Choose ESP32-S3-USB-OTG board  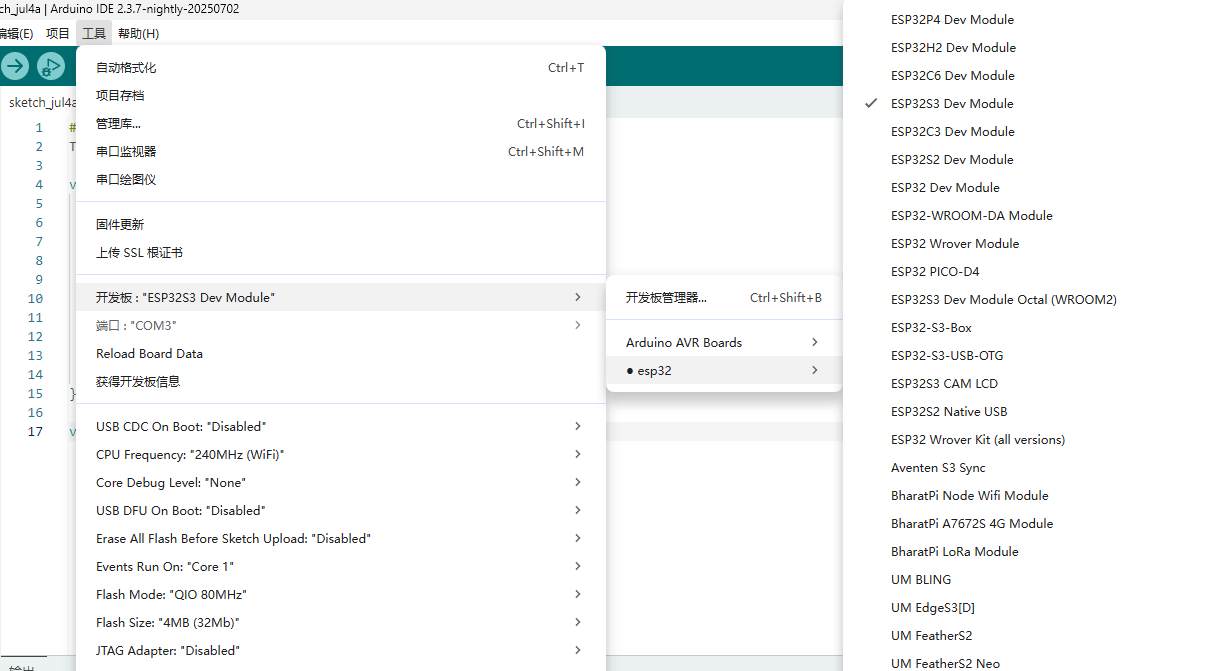click(x=1035, y=356)
